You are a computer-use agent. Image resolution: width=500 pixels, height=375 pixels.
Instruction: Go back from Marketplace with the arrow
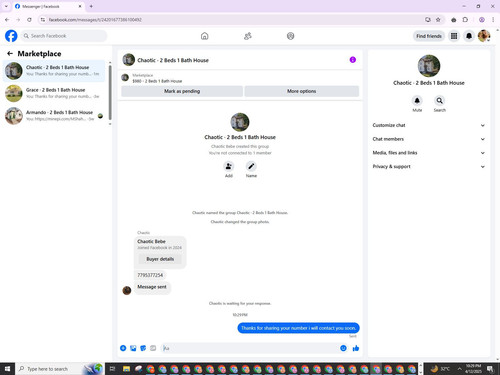(10, 53)
